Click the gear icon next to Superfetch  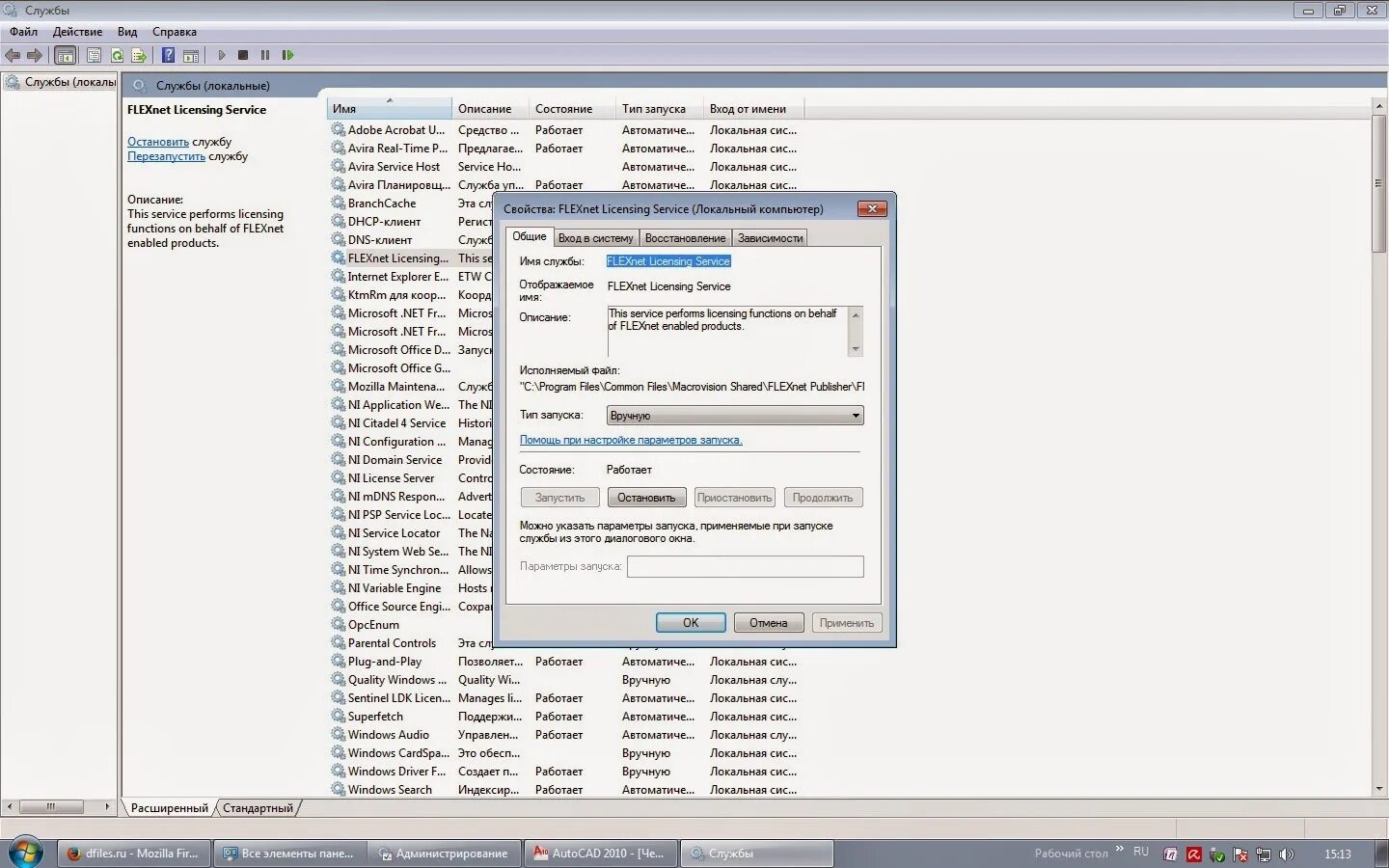(x=338, y=716)
